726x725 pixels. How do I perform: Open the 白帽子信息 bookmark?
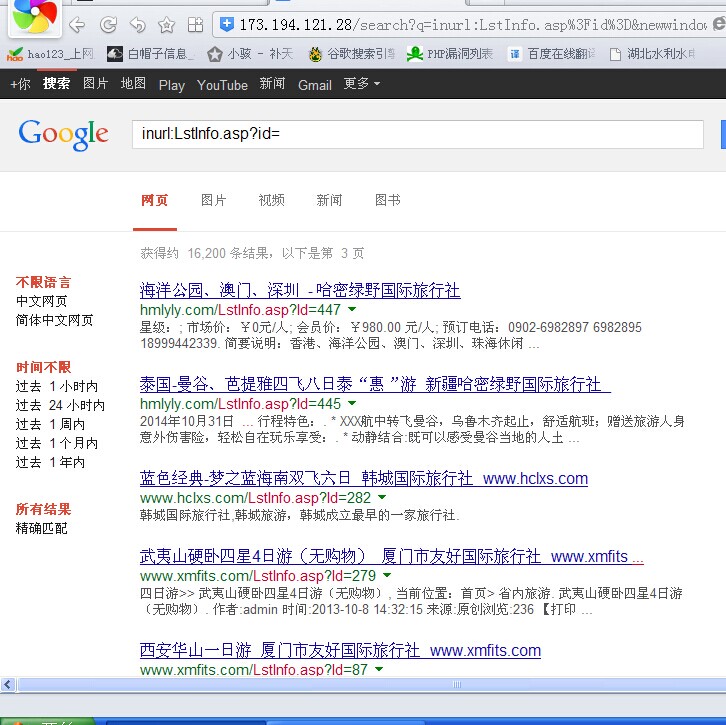[151, 54]
